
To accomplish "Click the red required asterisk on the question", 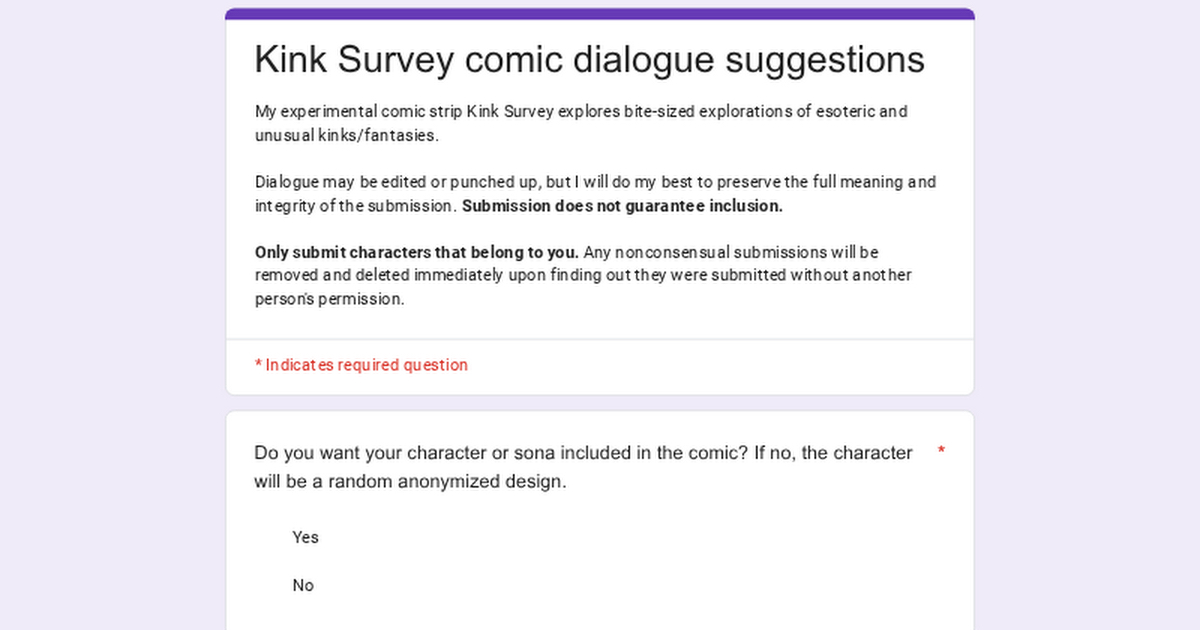I will pyautogui.click(x=941, y=453).
